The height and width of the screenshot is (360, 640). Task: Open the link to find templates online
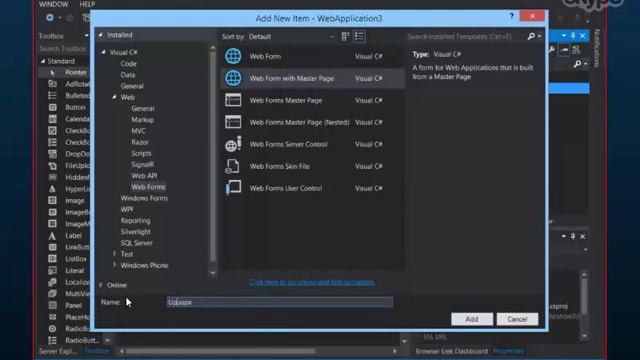pos(312,282)
